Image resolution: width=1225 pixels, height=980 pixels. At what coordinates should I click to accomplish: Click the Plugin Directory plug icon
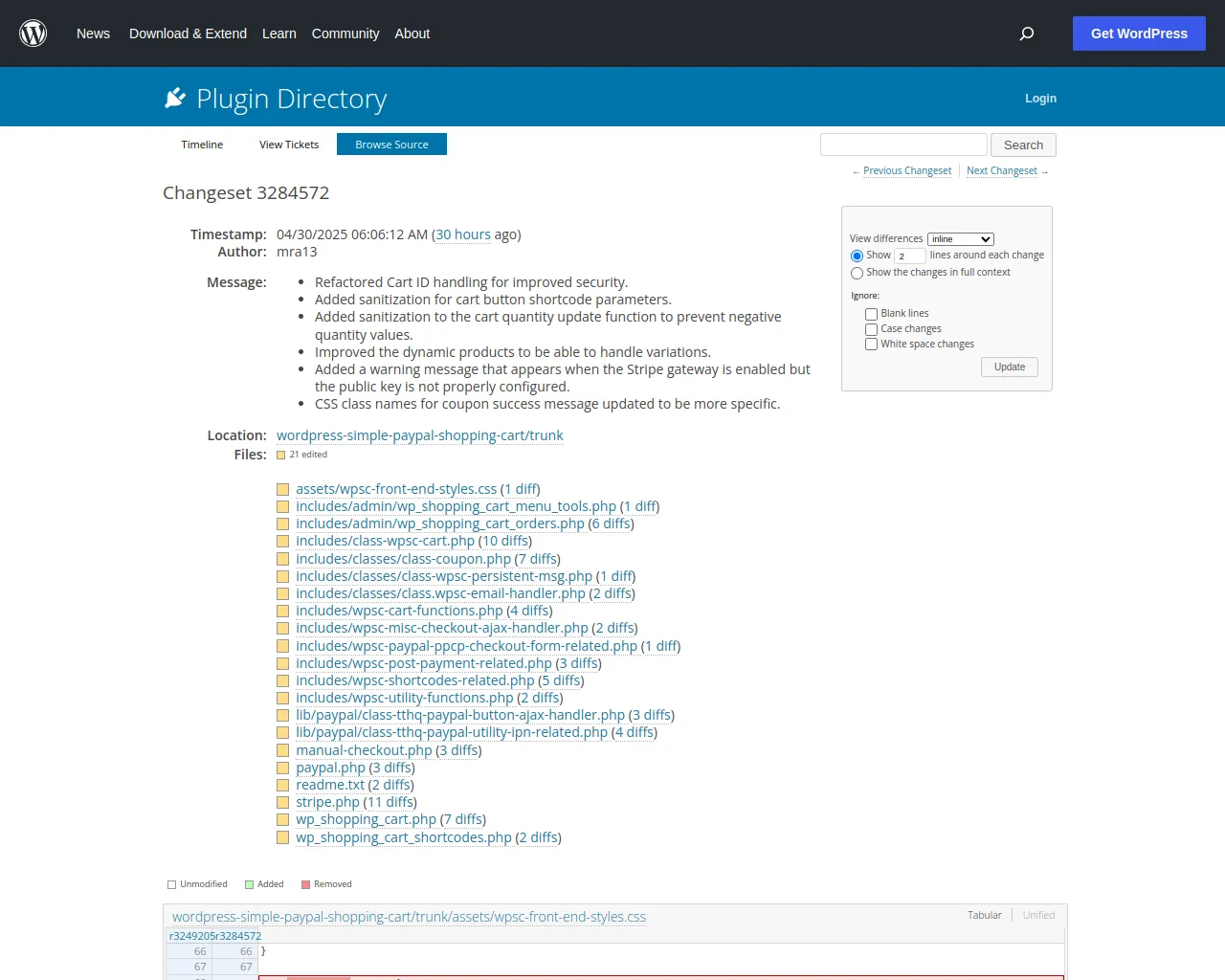(175, 98)
